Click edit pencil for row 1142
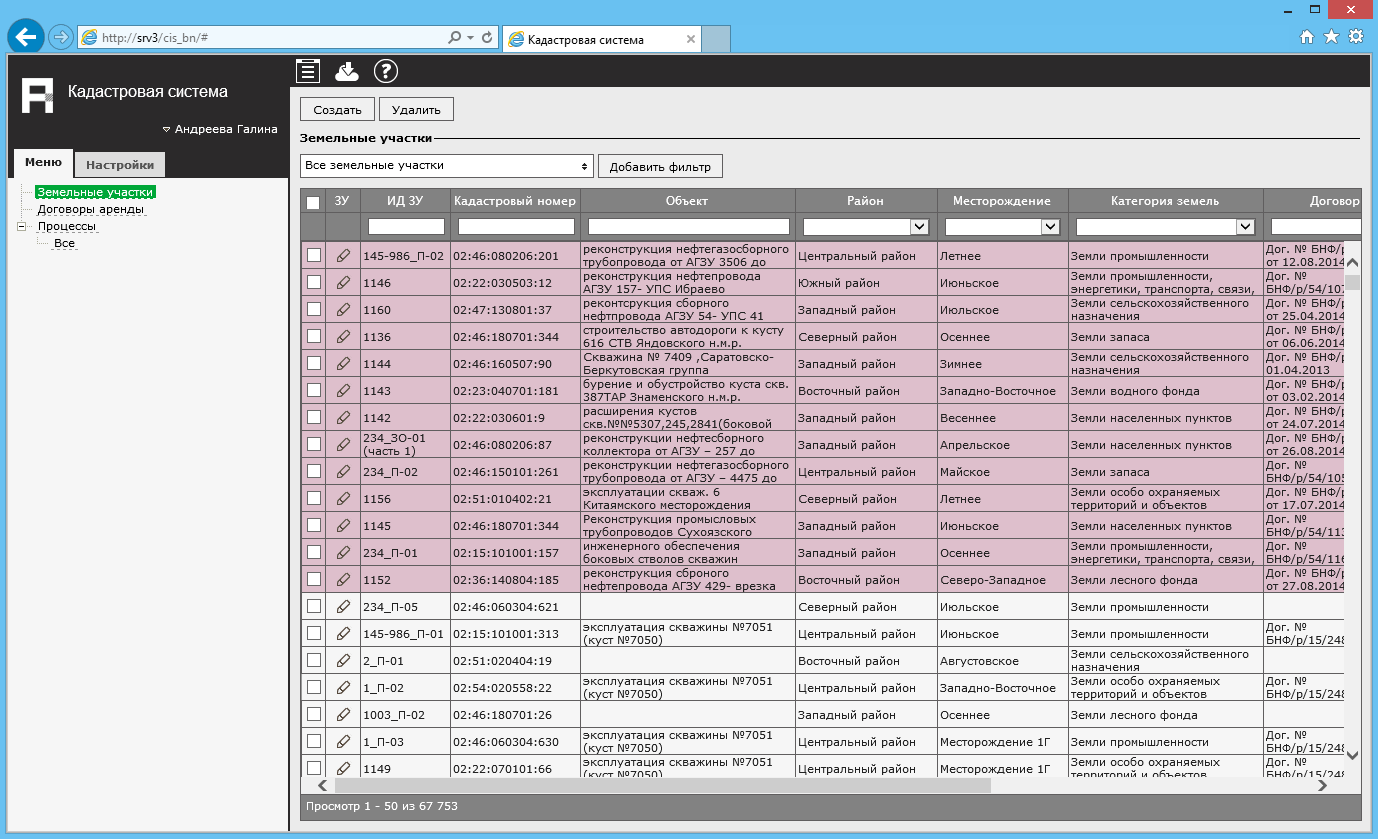 coord(343,417)
